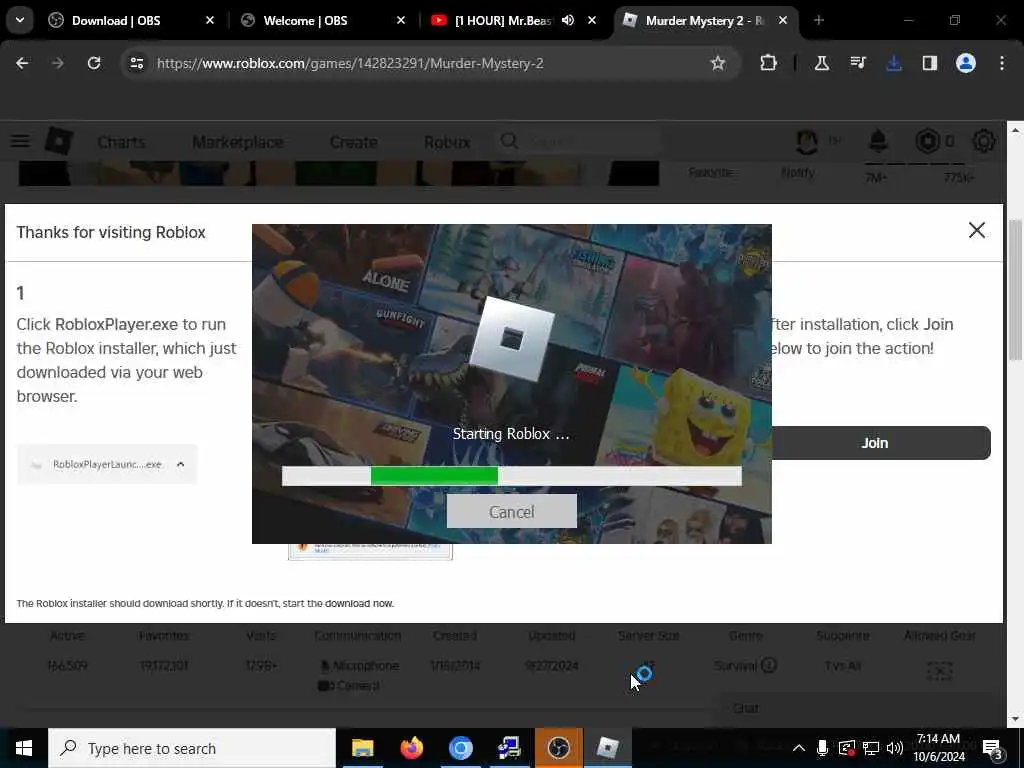Open the tab search dropdown arrow

pos(20,20)
